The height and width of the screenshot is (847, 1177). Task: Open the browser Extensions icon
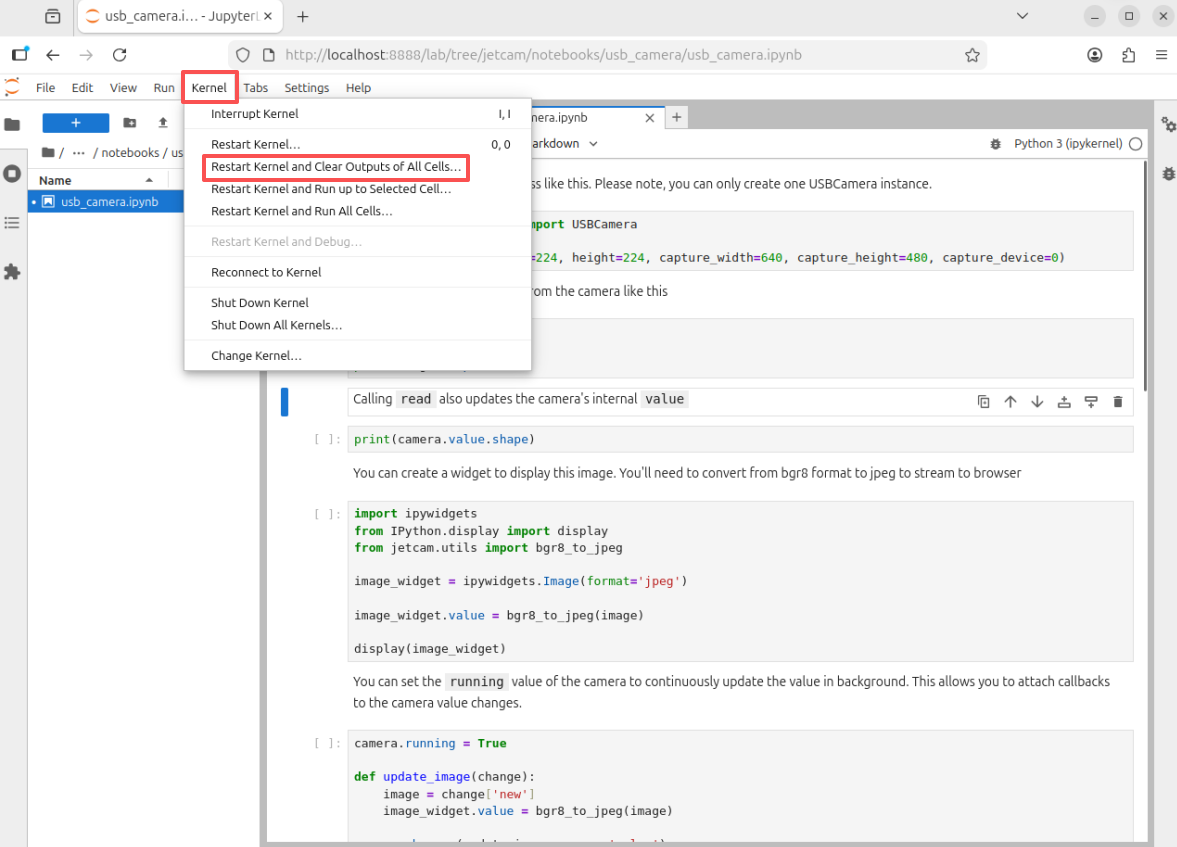pos(1128,55)
